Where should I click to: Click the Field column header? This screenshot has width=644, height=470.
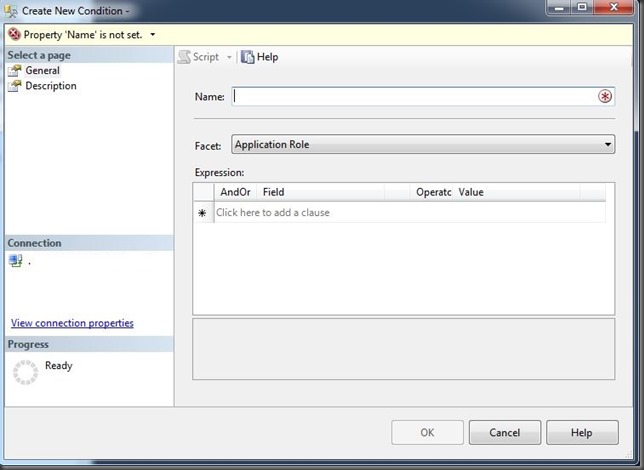tap(320, 192)
